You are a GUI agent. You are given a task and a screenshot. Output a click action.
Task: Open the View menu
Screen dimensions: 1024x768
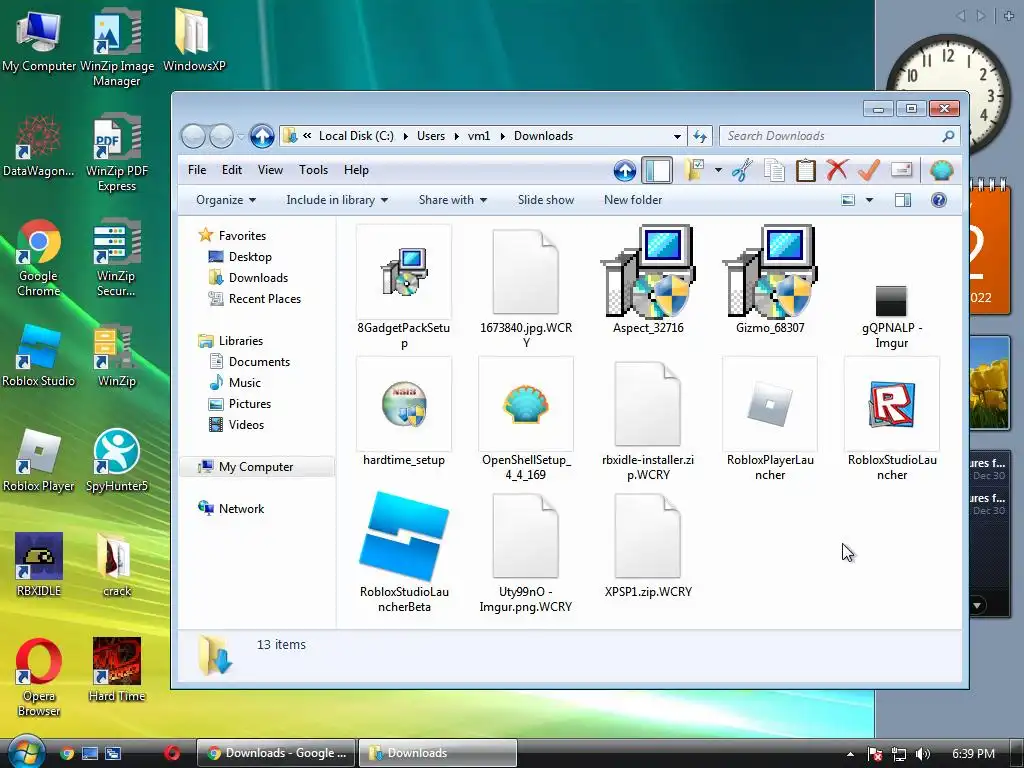click(x=270, y=170)
